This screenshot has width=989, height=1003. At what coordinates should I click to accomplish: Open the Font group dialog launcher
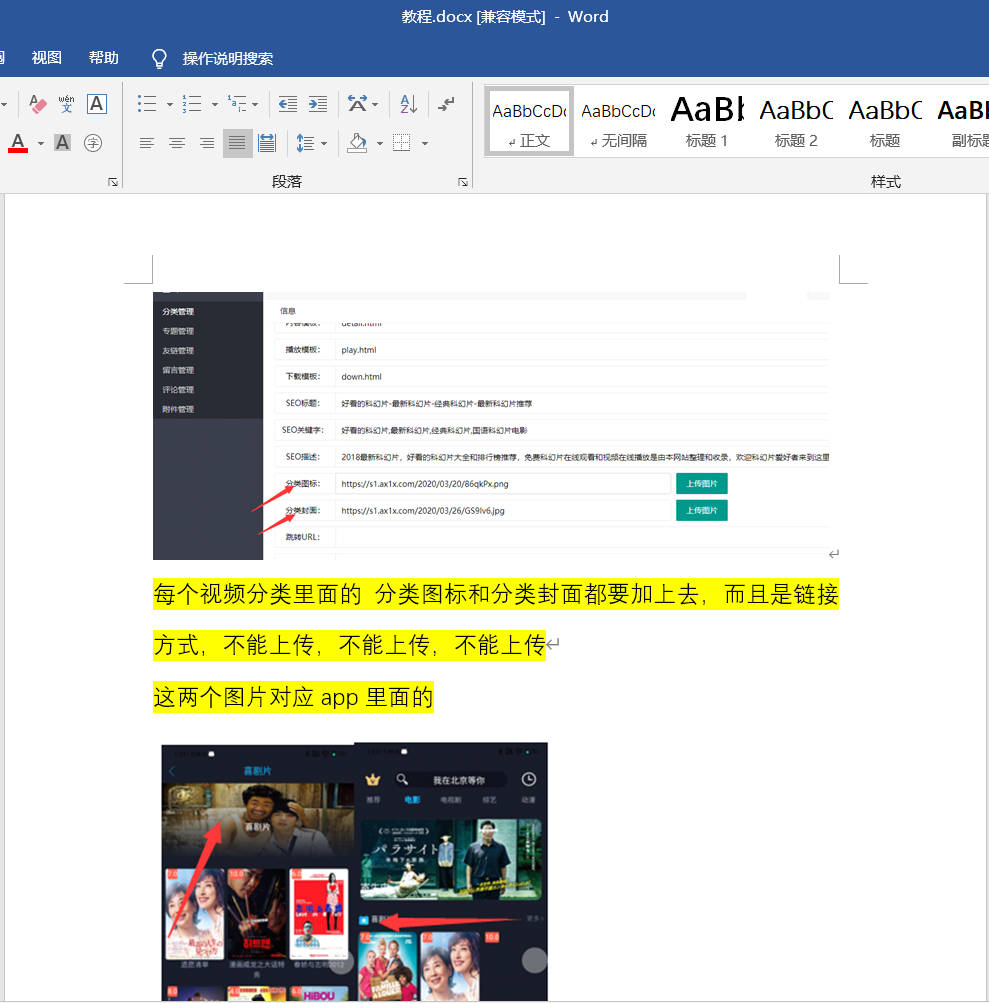click(113, 182)
